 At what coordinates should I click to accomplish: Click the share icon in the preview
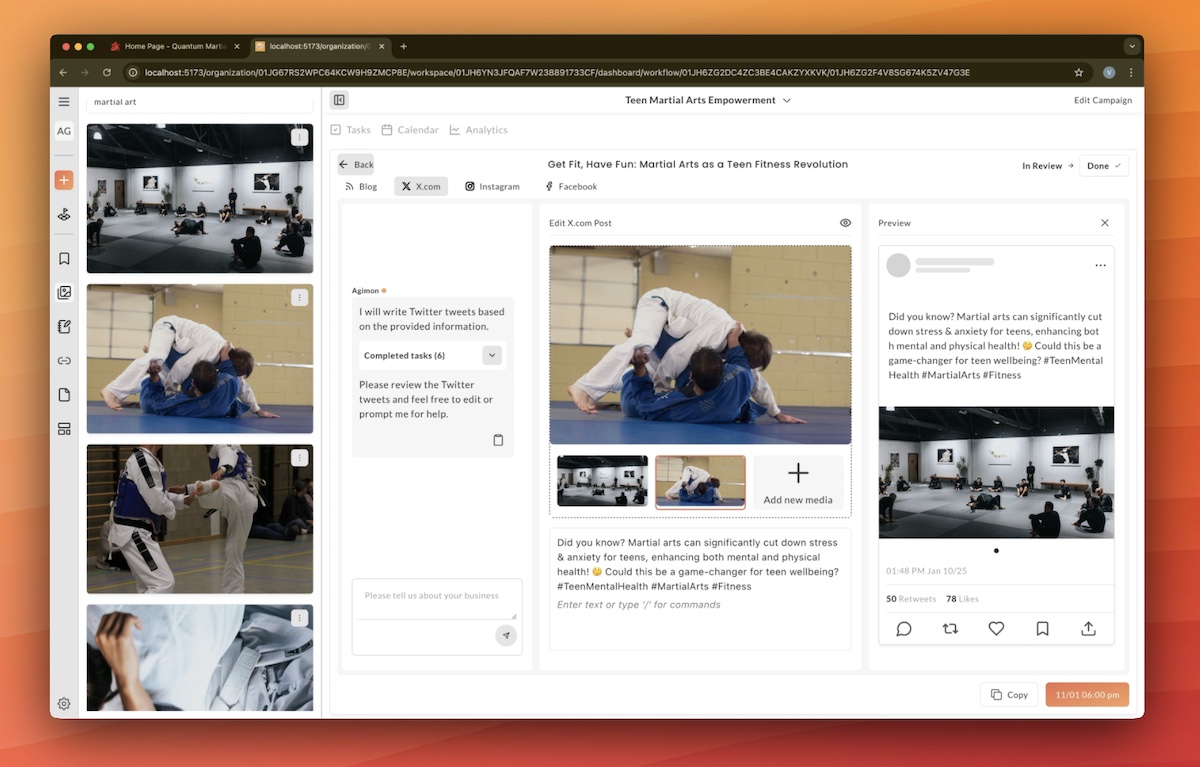coord(1088,629)
